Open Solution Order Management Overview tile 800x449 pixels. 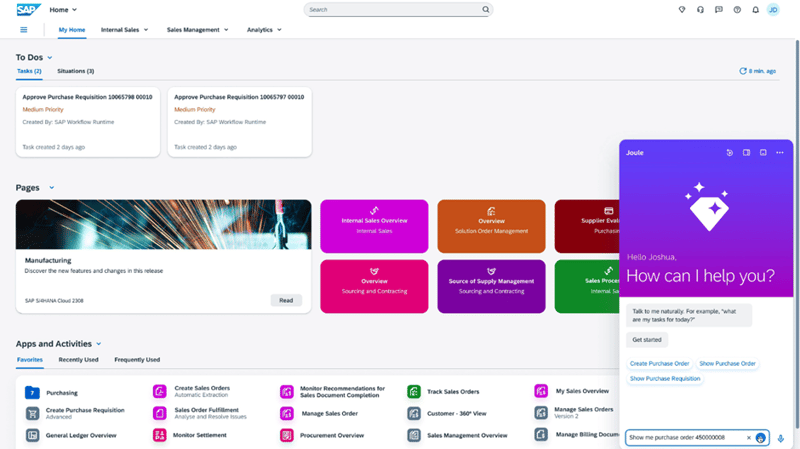point(491,226)
